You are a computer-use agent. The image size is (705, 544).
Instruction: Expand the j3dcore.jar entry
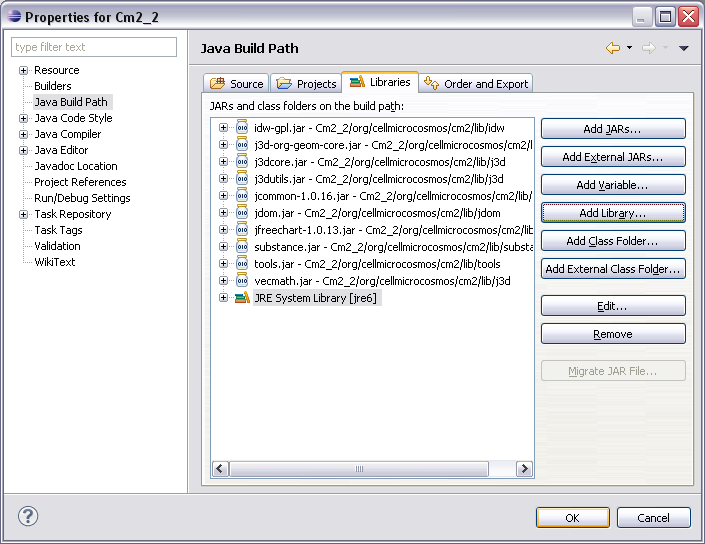[x=223, y=161]
